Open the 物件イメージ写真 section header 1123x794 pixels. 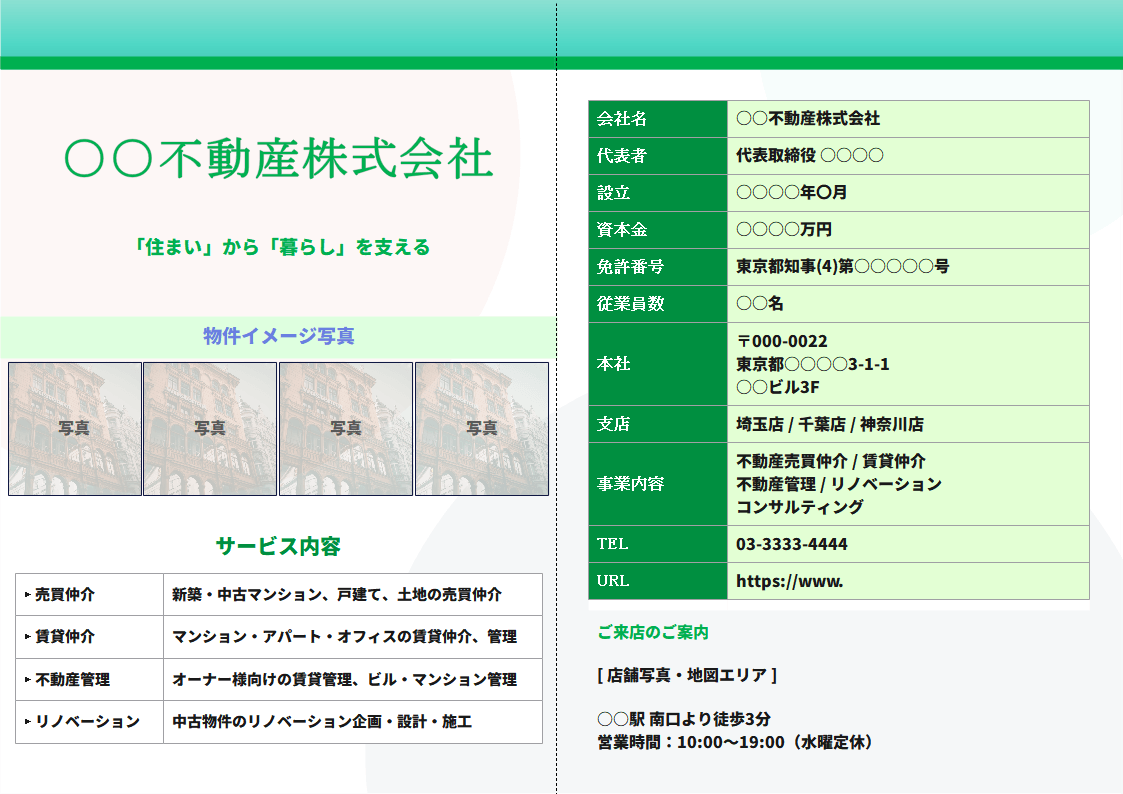click(277, 337)
